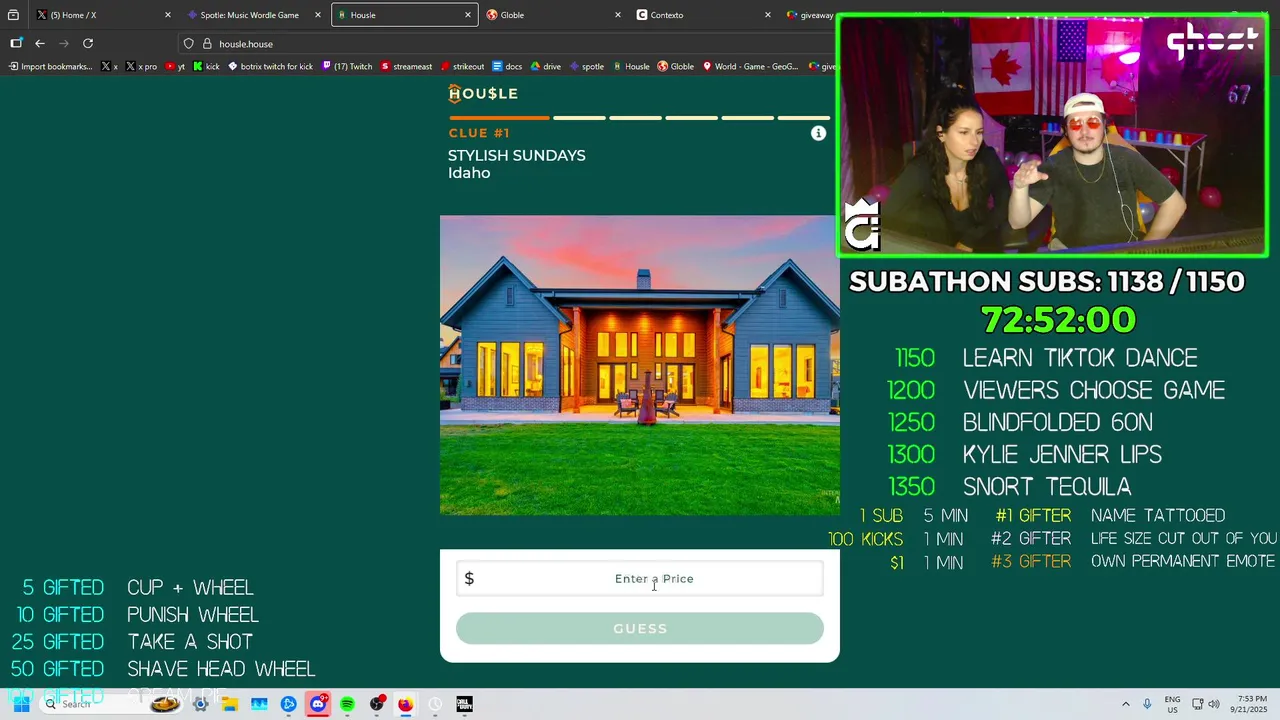
Task: Open the 'x pro' bookmark
Action: [x=141, y=67]
